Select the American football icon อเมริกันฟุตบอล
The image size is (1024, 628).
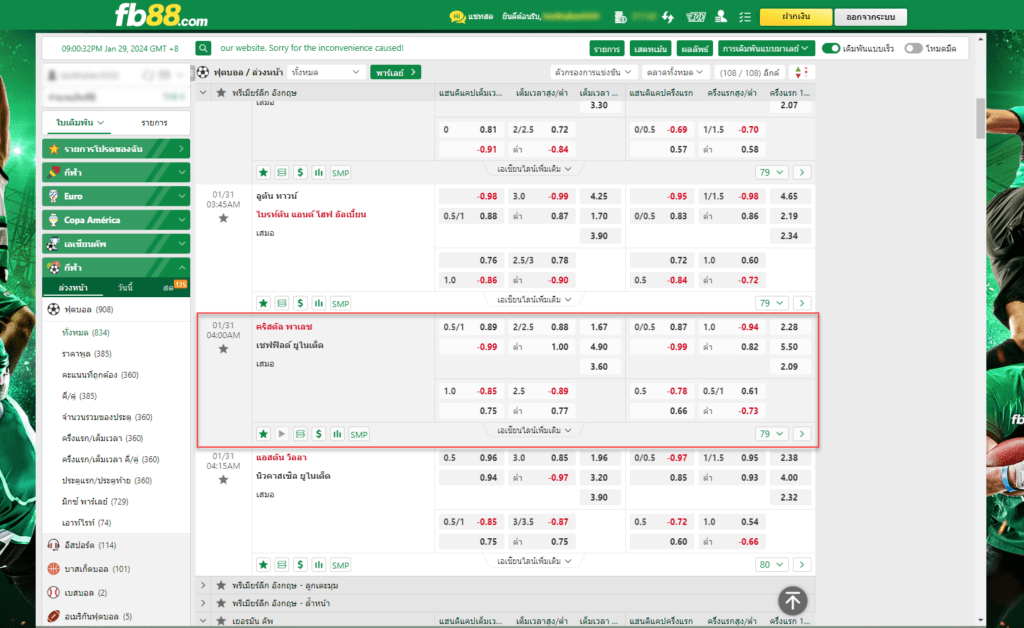pos(54,616)
